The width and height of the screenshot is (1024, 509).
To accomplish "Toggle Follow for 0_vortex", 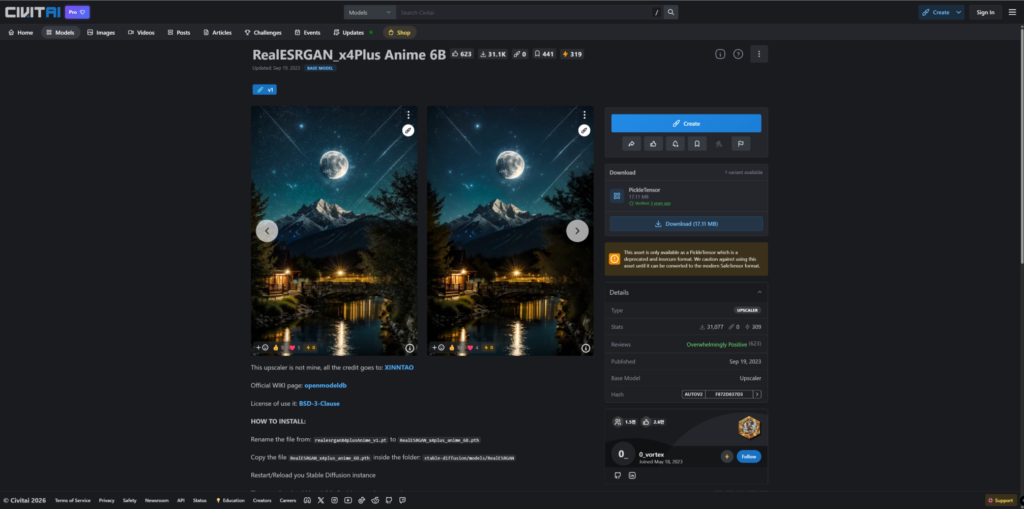I will (748, 456).
